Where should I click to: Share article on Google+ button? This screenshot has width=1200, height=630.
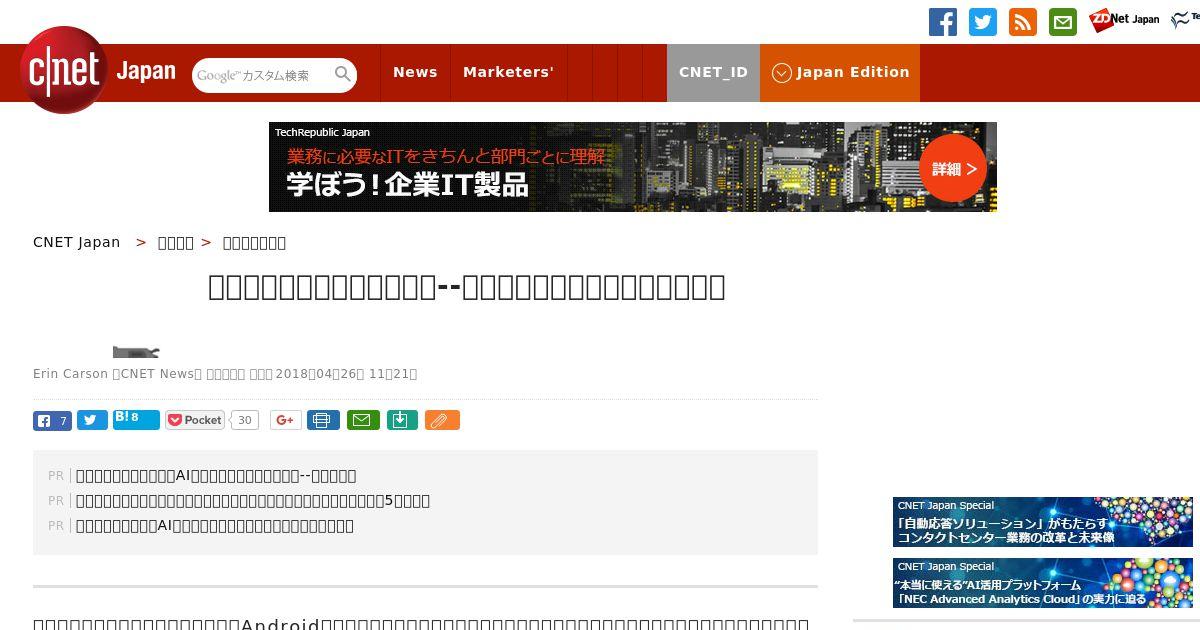285,420
